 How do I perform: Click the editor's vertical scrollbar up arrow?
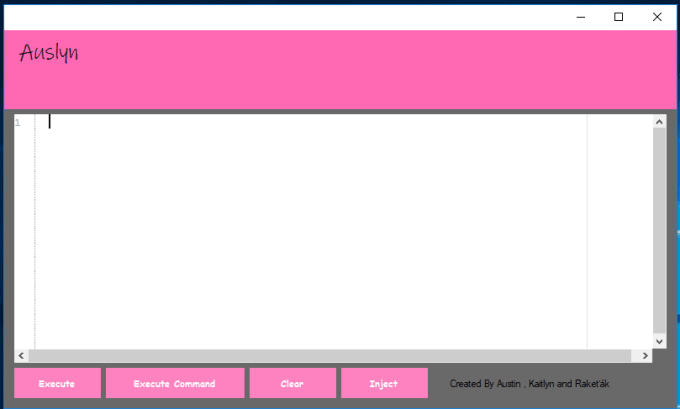(659, 122)
